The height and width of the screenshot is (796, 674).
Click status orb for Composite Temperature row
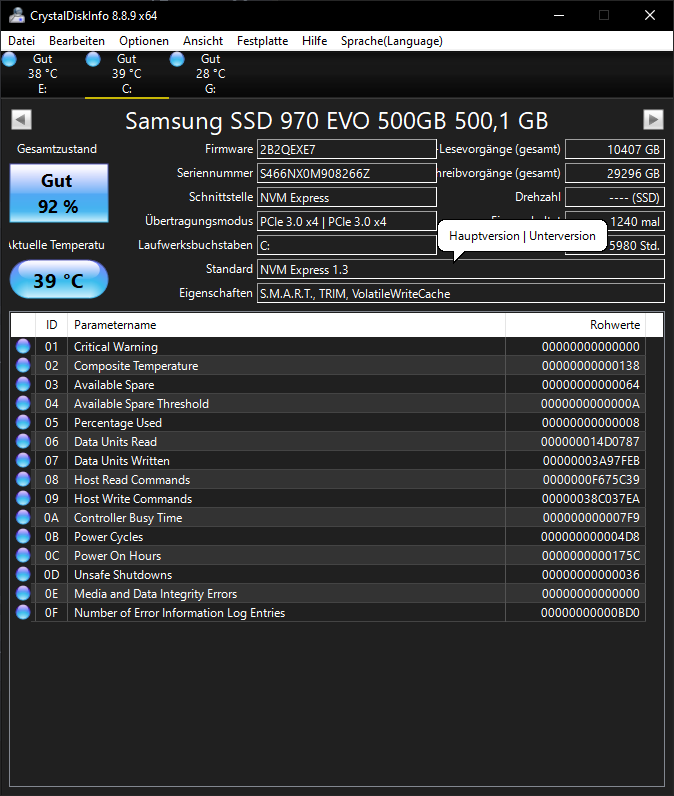coord(23,366)
